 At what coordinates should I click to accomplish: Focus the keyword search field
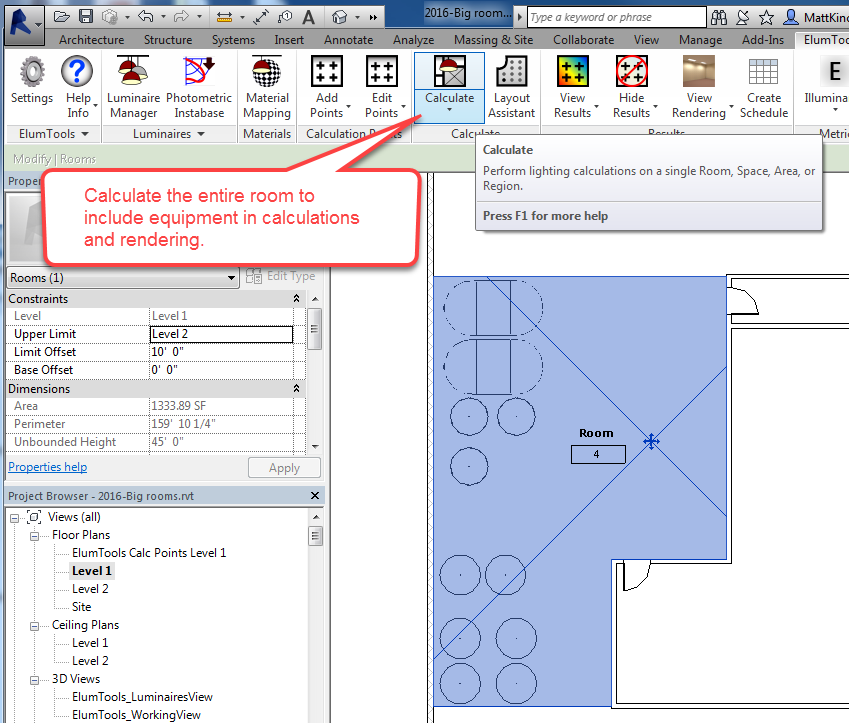pyautogui.click(x=617, y=17)
